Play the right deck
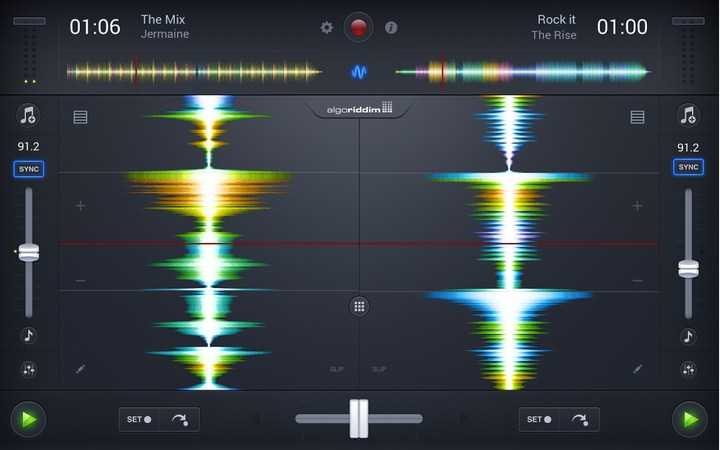This screenshot has width=720, height=450. point(690,419)
